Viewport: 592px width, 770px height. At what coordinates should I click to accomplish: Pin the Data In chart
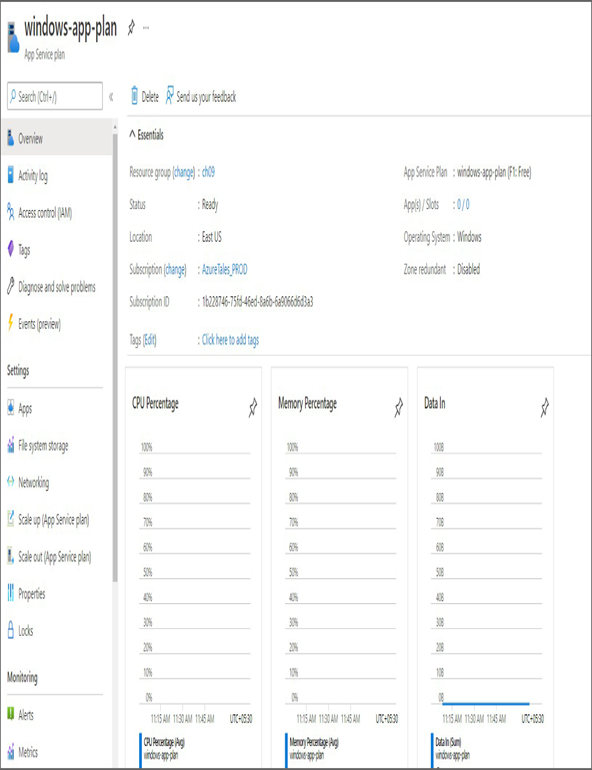[x=544, y=407]
